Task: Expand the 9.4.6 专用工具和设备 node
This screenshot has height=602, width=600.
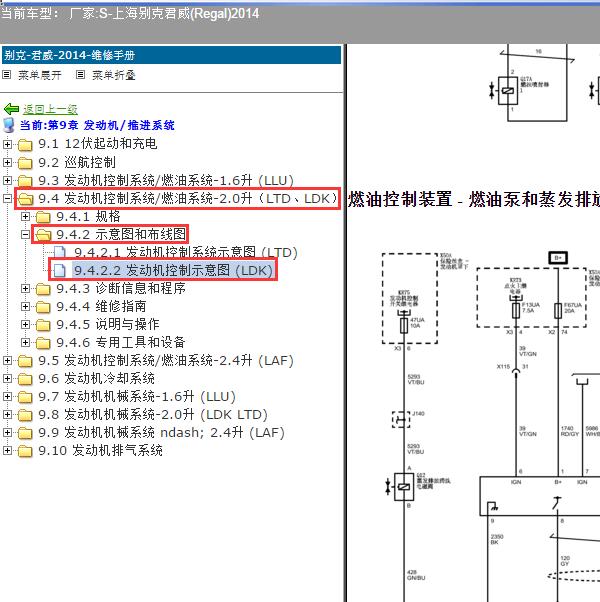Action: (x=25, y=342)
